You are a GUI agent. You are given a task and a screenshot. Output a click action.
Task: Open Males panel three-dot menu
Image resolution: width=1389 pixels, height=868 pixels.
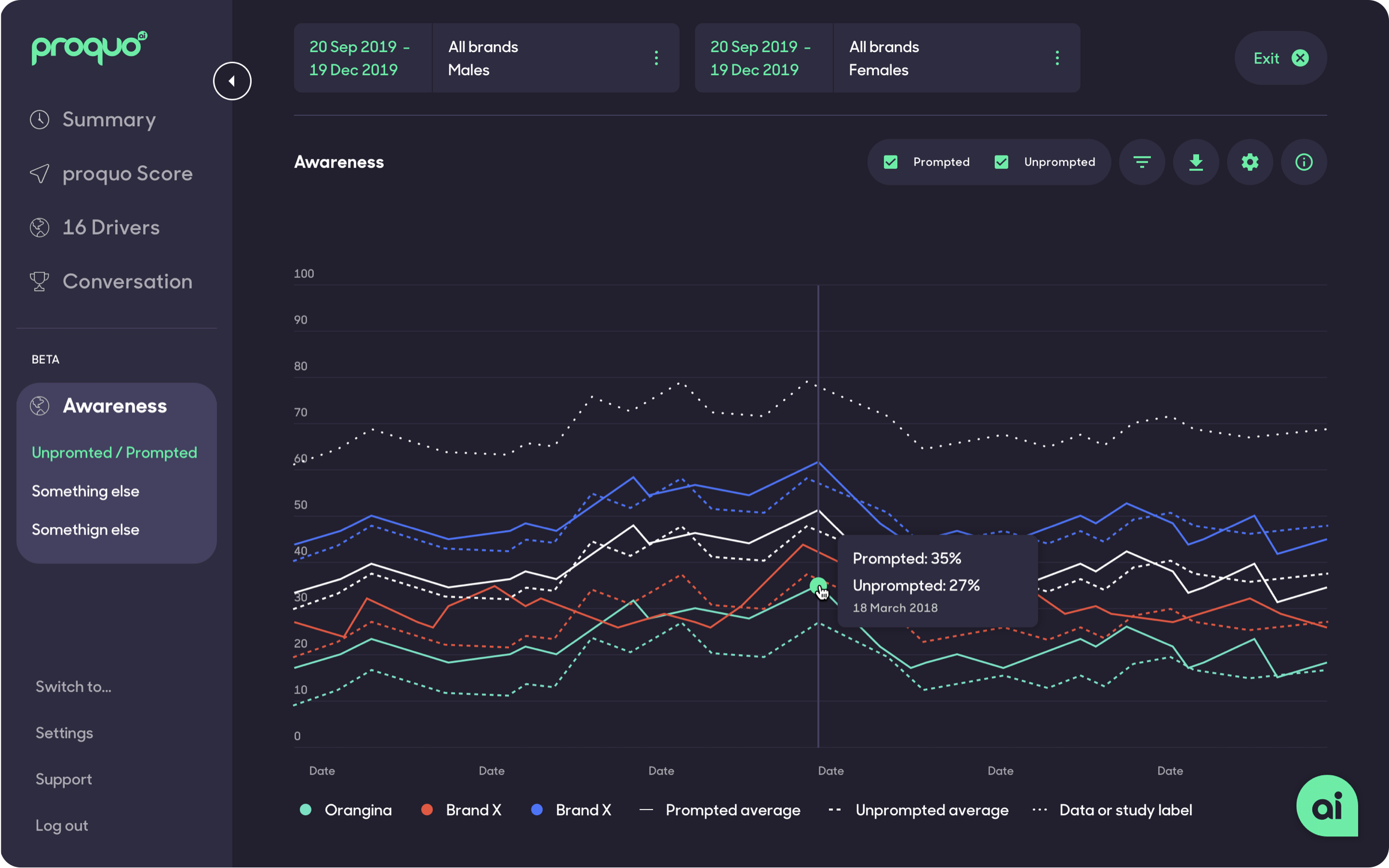point(656,58)
